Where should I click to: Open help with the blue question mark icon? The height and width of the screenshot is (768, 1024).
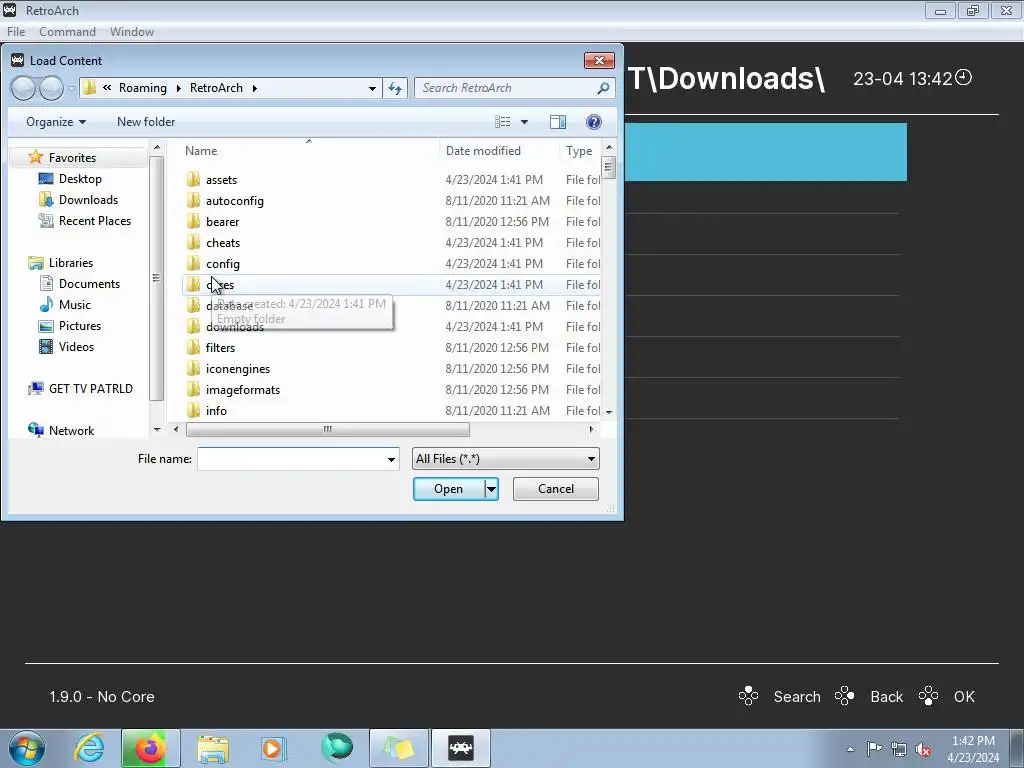[x=594, y=122]
